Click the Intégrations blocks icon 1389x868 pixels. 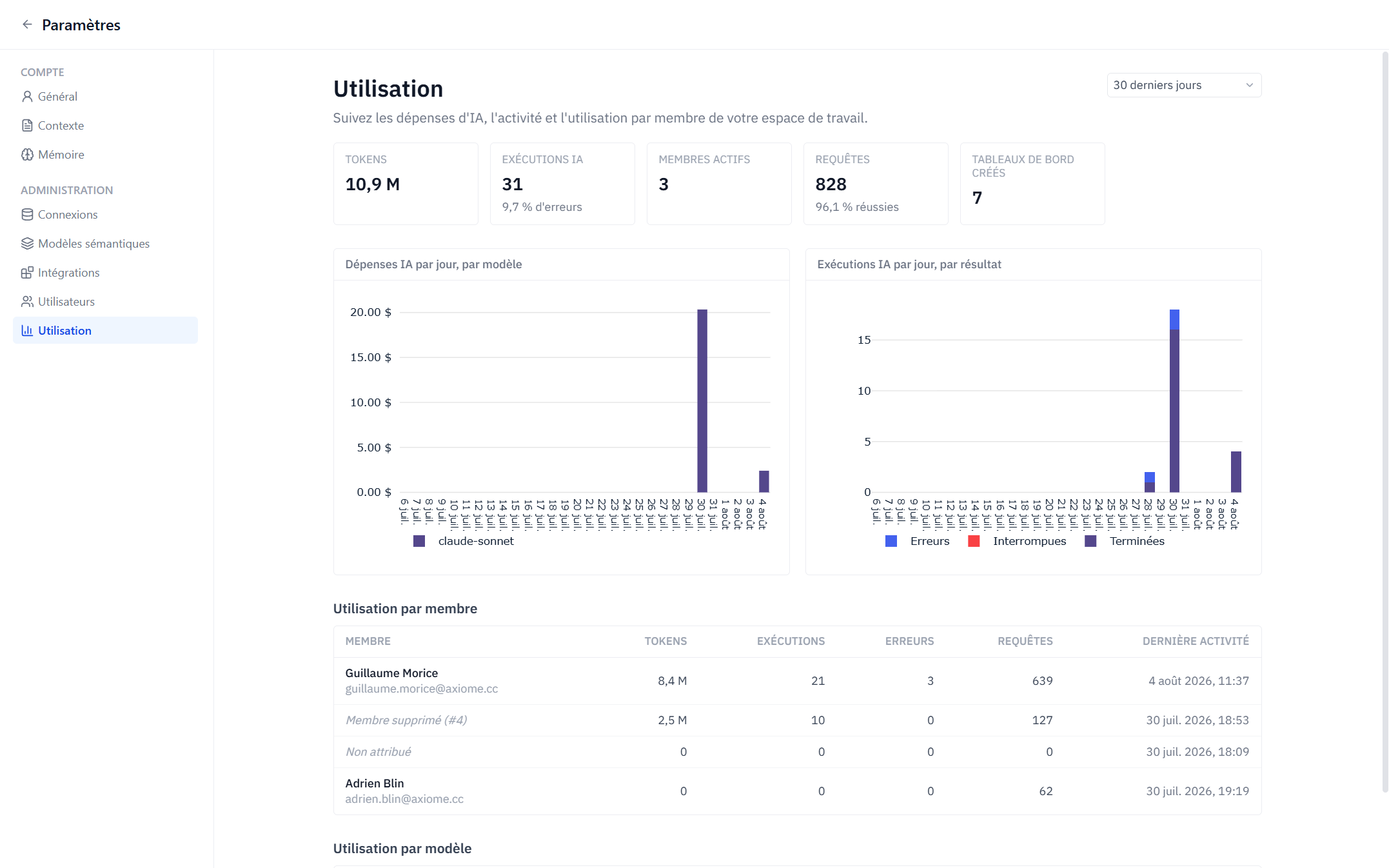[27, 273]
